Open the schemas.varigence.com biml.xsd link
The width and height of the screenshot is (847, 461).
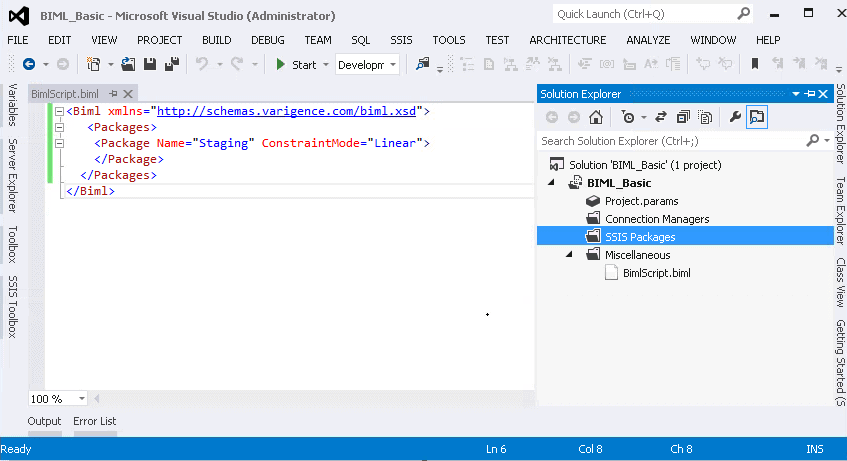pos(286,111)
